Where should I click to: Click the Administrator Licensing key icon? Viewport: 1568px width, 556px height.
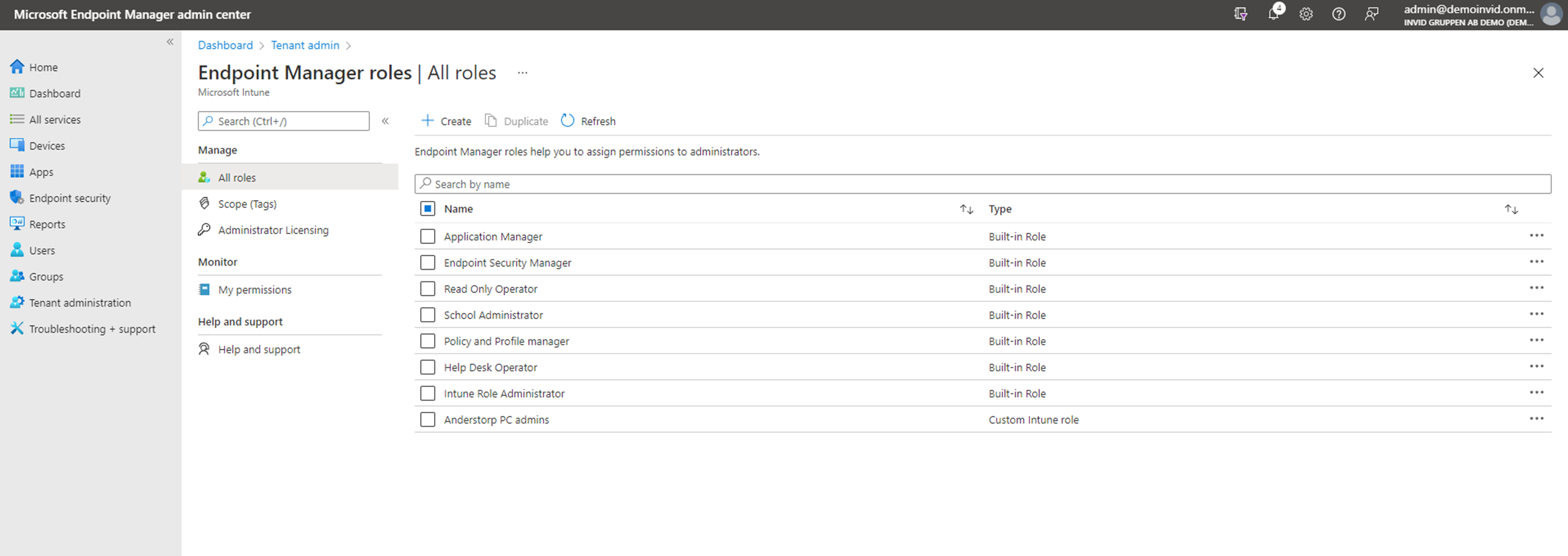tap(205, 229)
